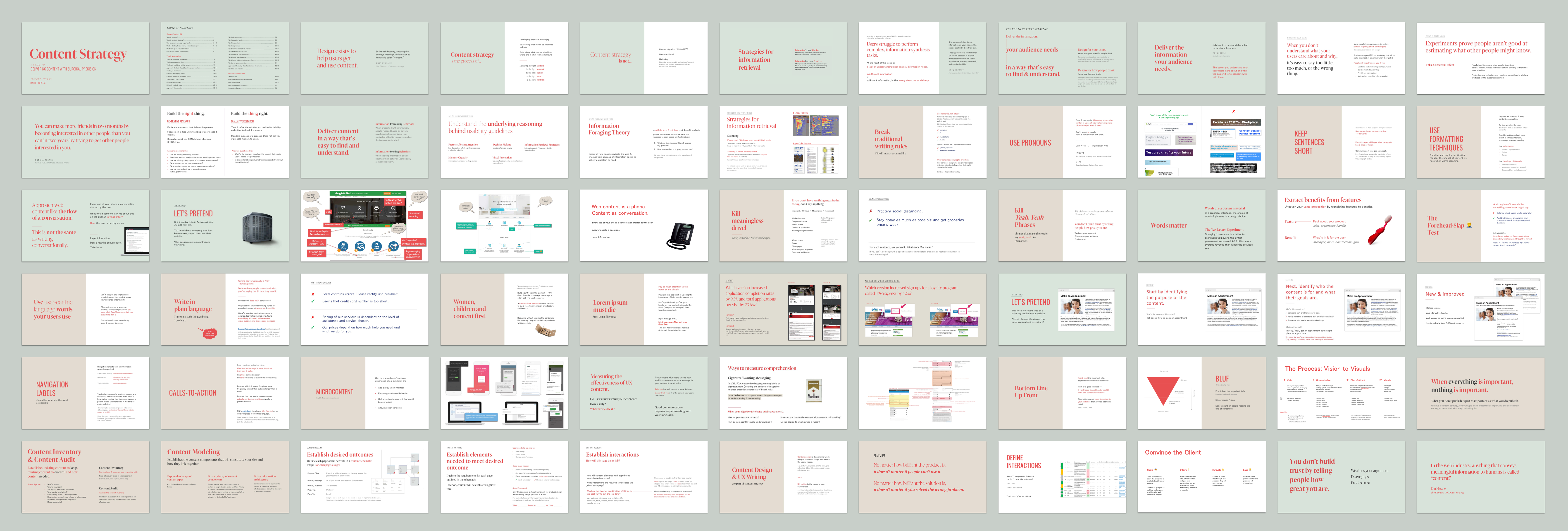
Task: Select the Table of Contents slide
Action: click(x=225, y=58)
